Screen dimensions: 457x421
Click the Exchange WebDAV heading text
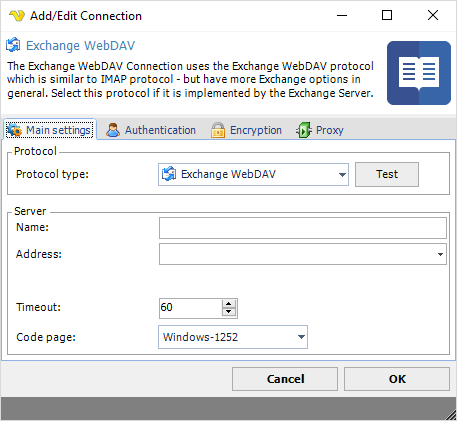click(80, 45)
